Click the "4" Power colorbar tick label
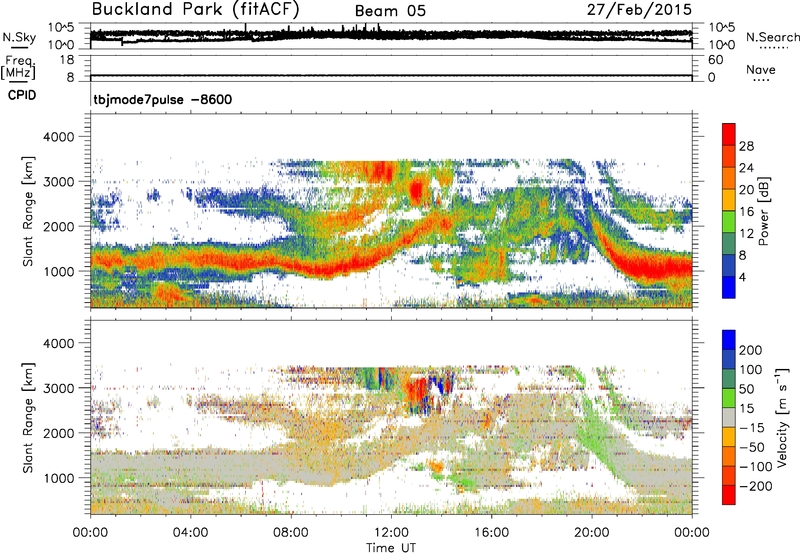 click(743, 278)
